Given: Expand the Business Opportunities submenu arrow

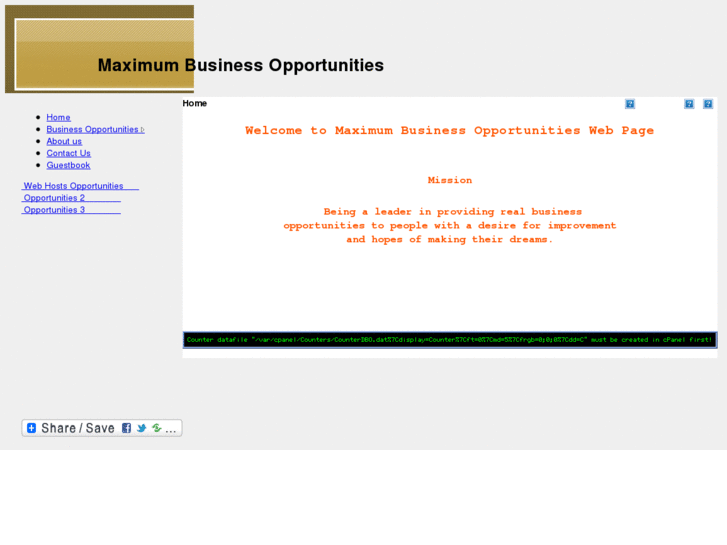Looking at the screenshot, I should [142, 130].
